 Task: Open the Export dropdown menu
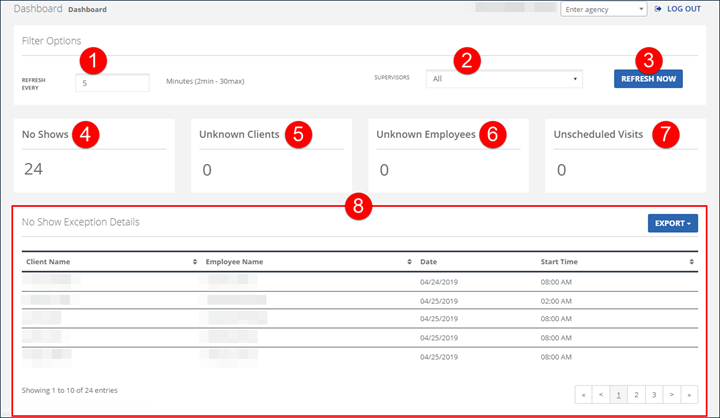[672, 223]
